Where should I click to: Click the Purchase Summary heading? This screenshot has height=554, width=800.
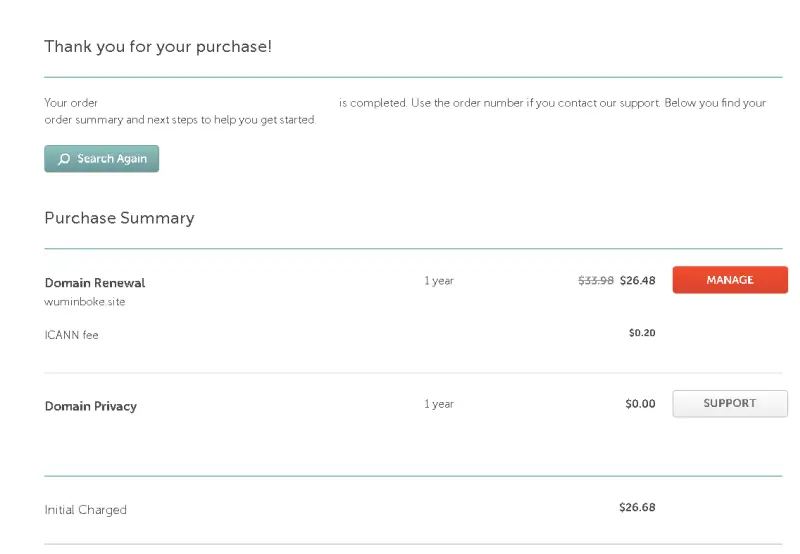click(x=119, y=218)
